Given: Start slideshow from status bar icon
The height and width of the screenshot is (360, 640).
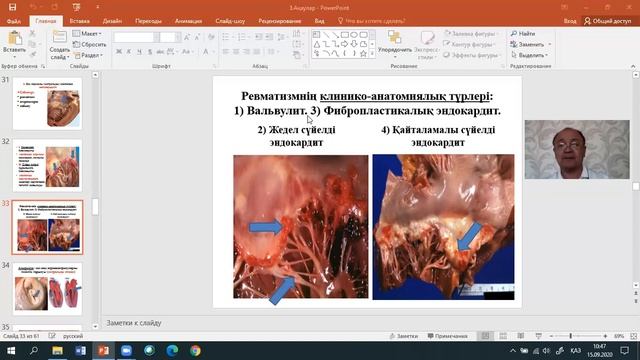Looking at the screenshot, I should tap(539, 336).
